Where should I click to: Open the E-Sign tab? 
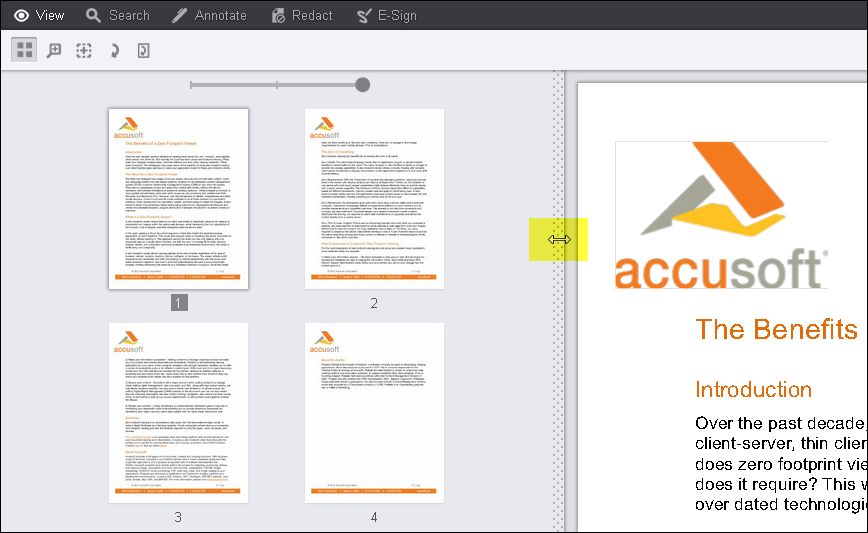(x=387, y=15)
